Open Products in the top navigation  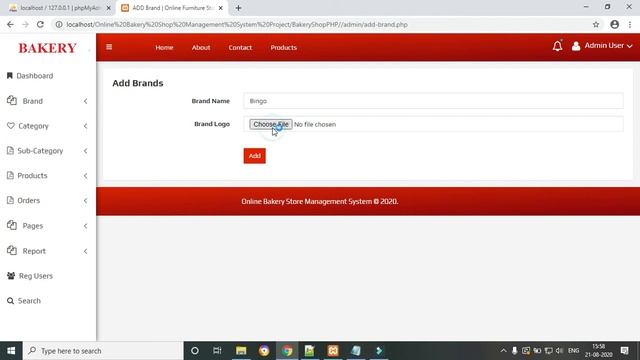pos(283,47)
